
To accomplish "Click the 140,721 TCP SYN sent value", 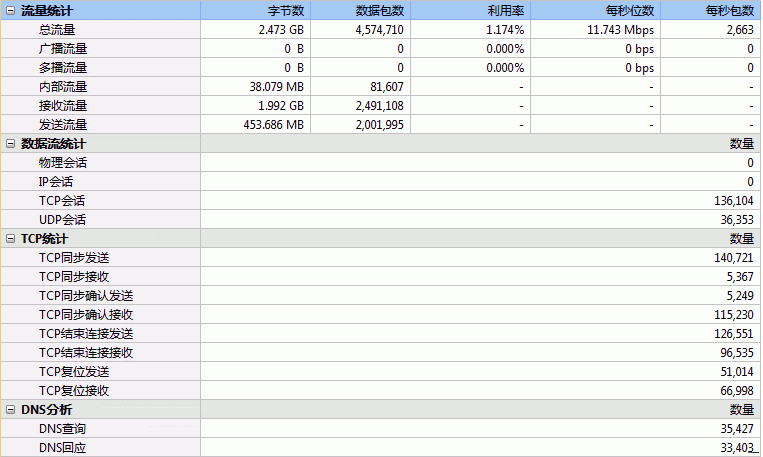I will coord(733,257).
